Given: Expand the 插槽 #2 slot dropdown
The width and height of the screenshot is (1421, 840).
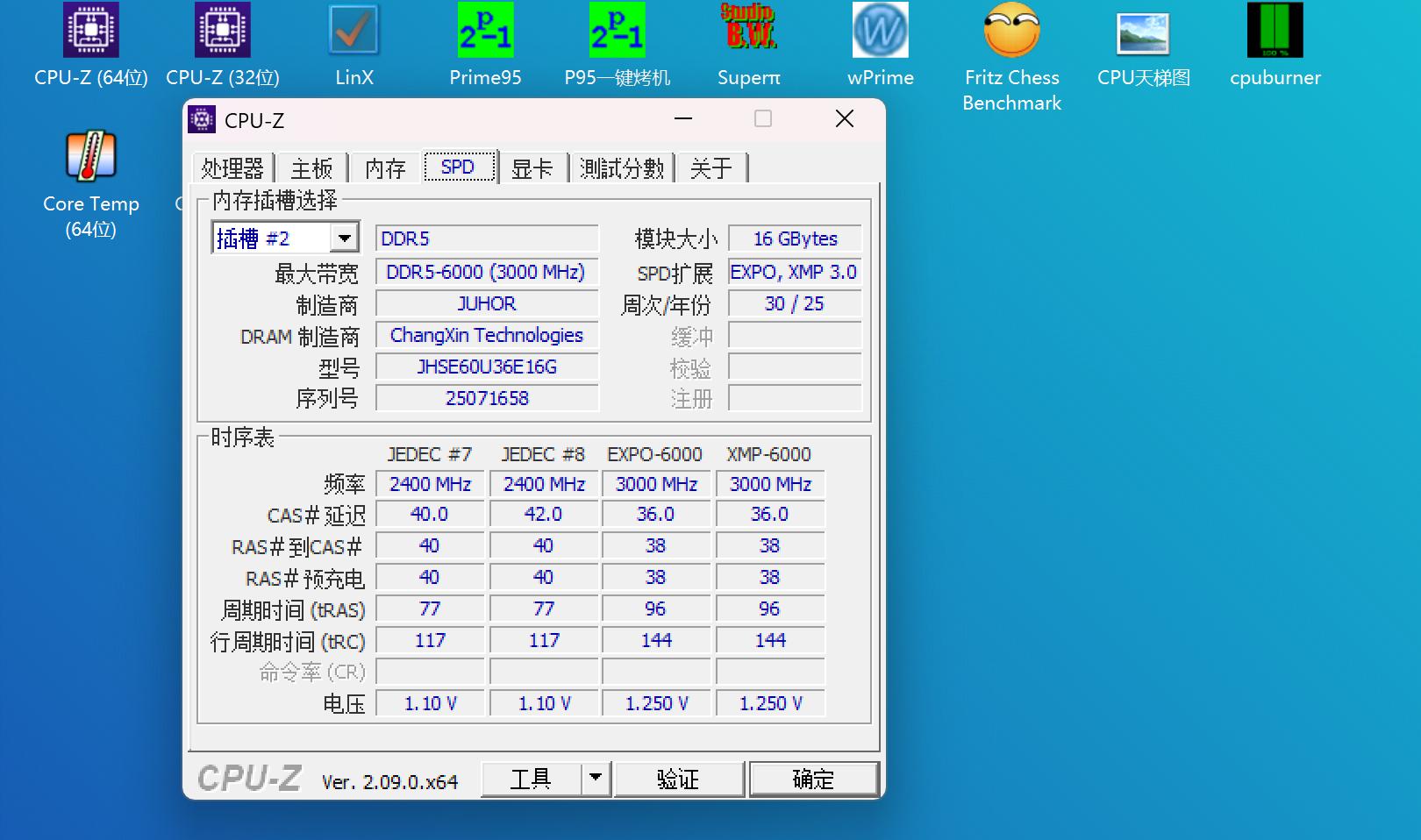Looking at the screenshot, I should (x=345, y=238).
